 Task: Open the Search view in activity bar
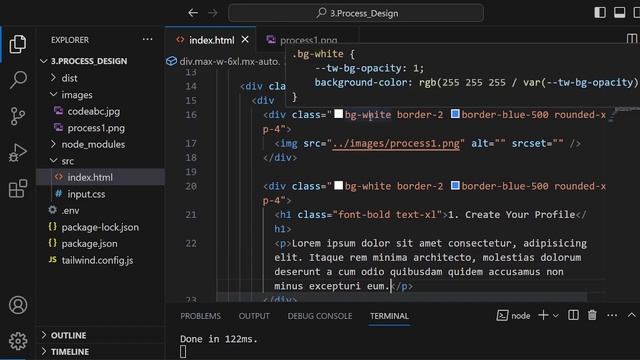[x=18, y=80]
